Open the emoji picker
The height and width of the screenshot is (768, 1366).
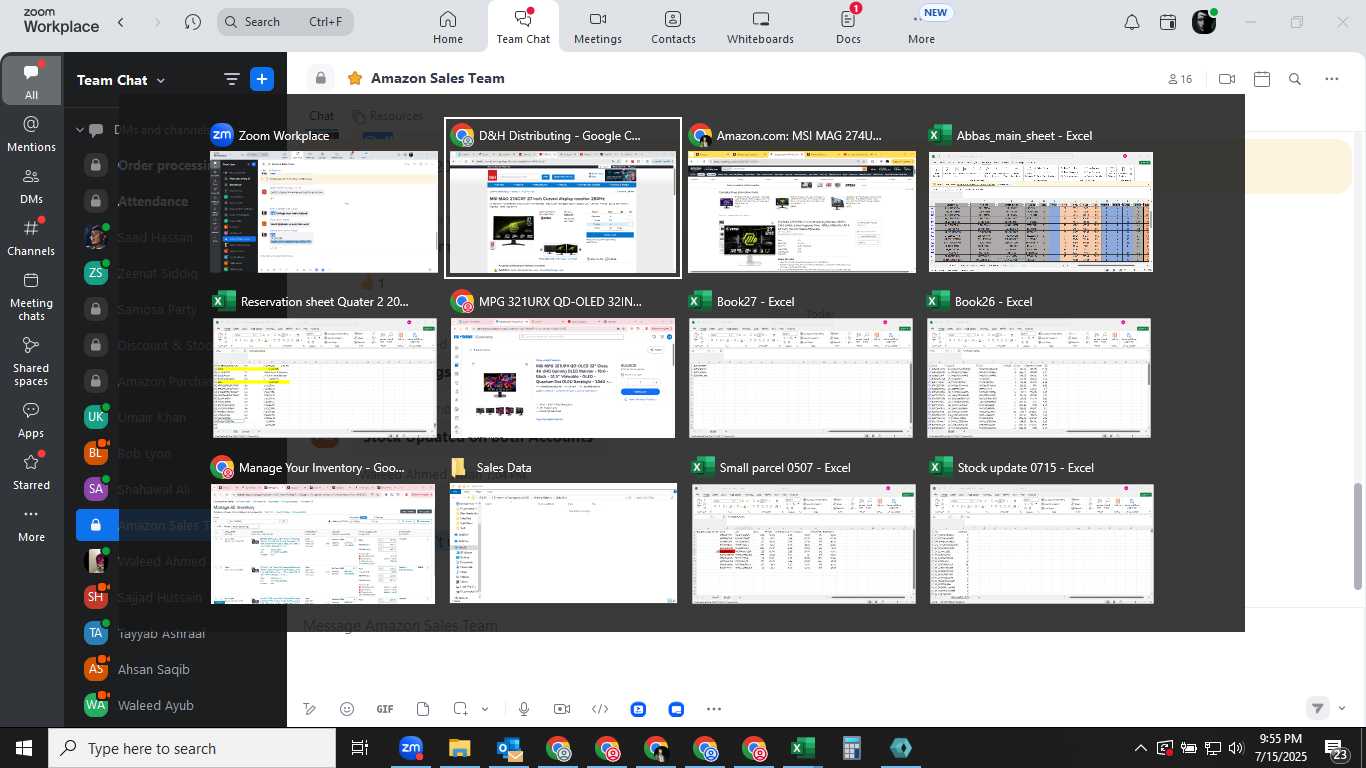point(347,709)
